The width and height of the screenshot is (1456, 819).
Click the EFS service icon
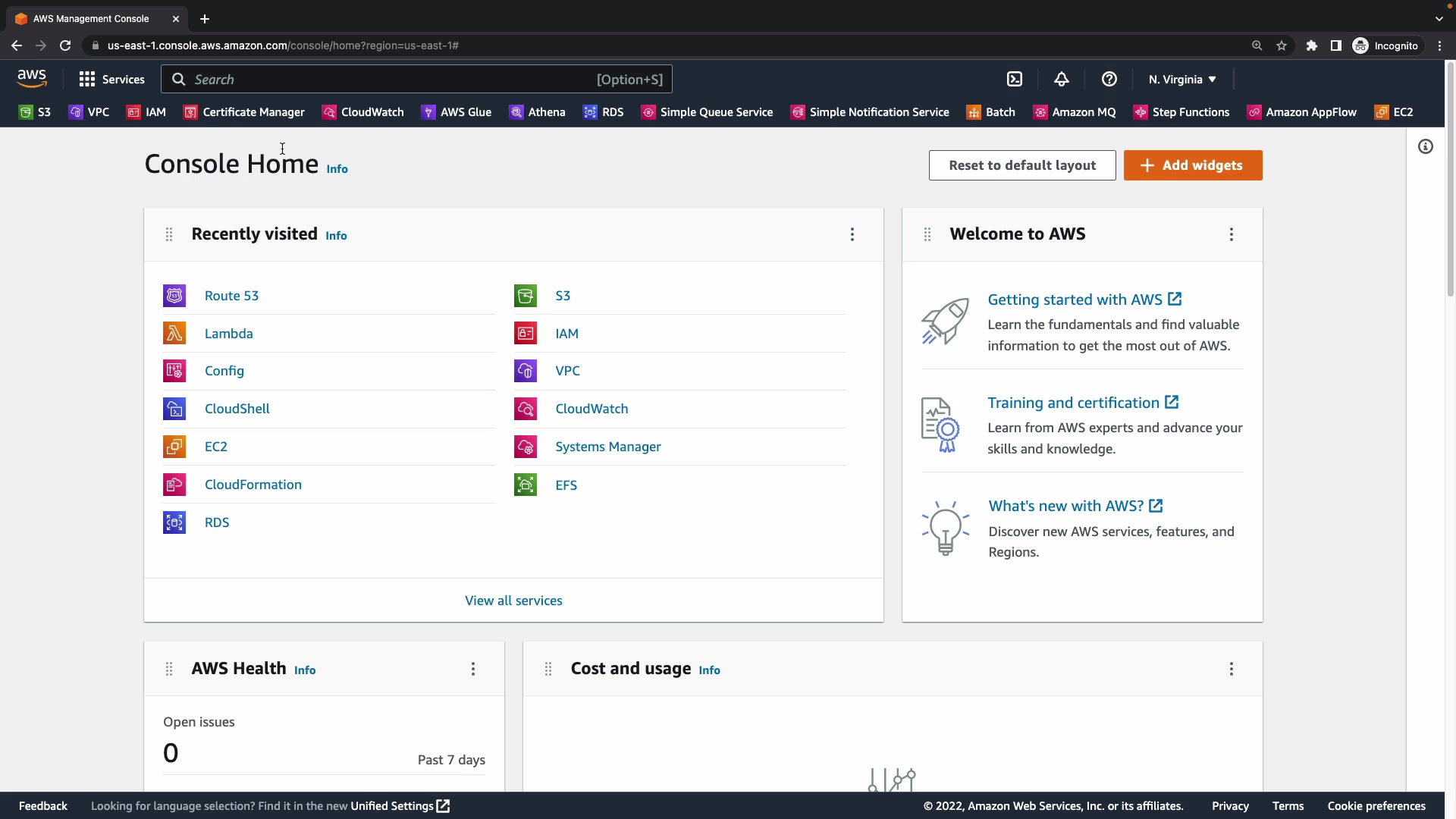point(526,485)
